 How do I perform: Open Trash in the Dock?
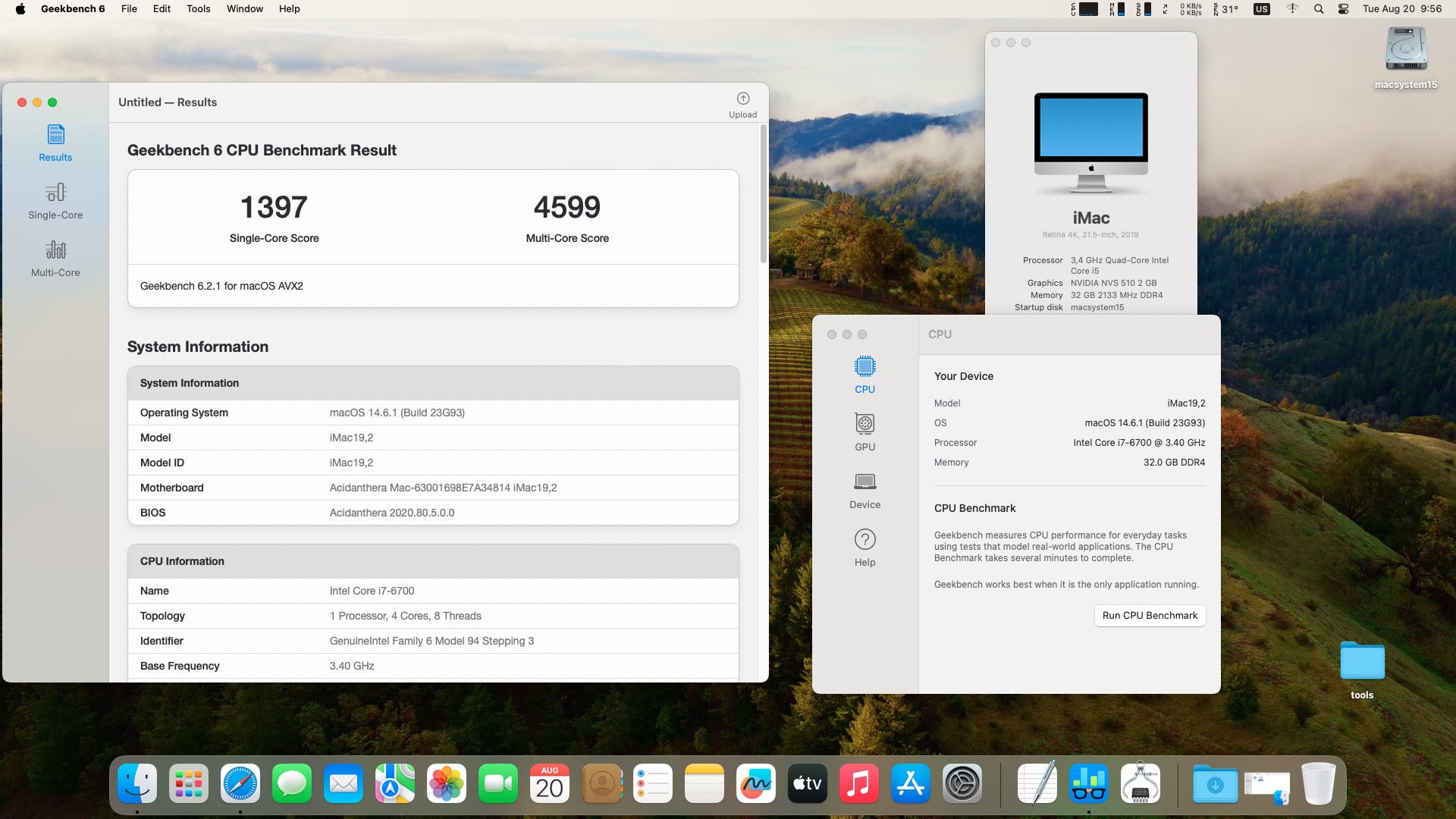(x=1318, y=783)
